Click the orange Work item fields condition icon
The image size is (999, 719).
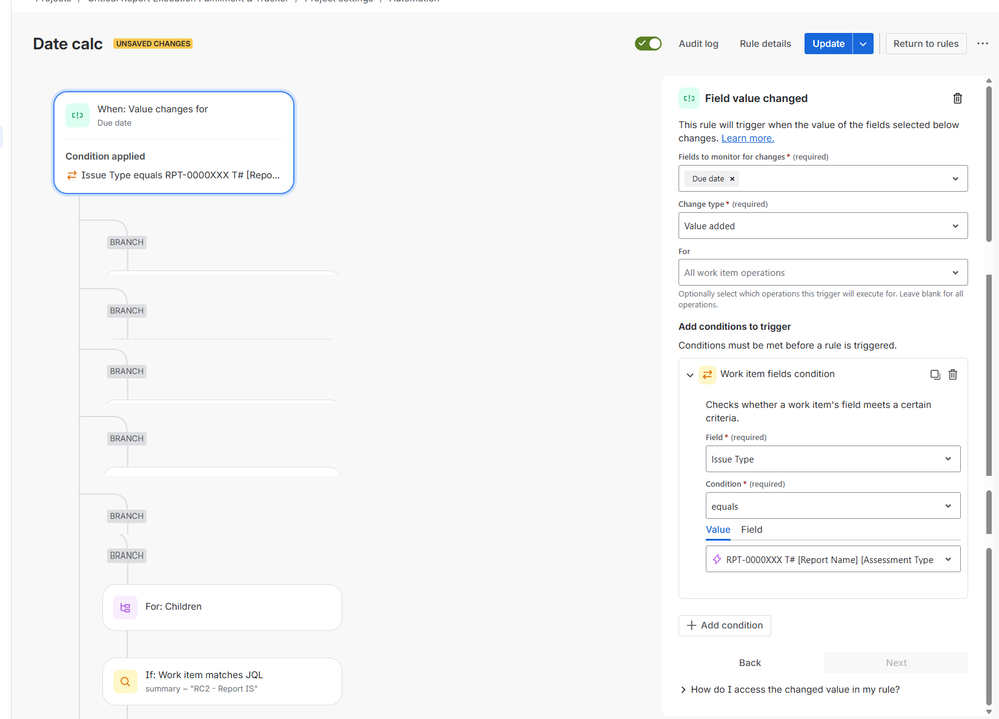[707, 374]
